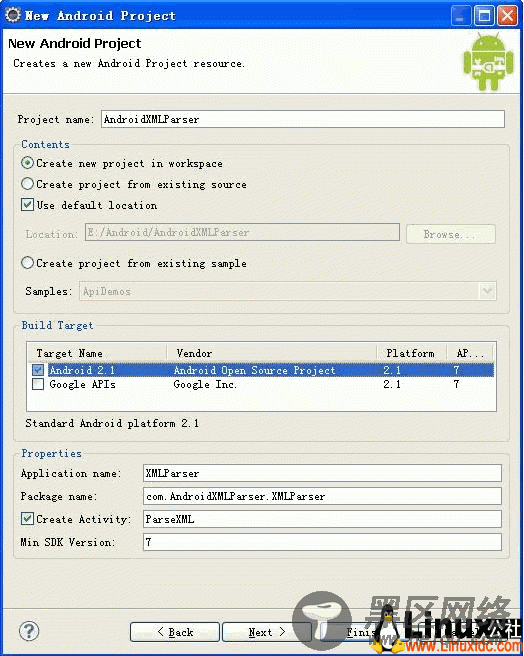
Task: Click the Package name field
Action: click(322, 496)
